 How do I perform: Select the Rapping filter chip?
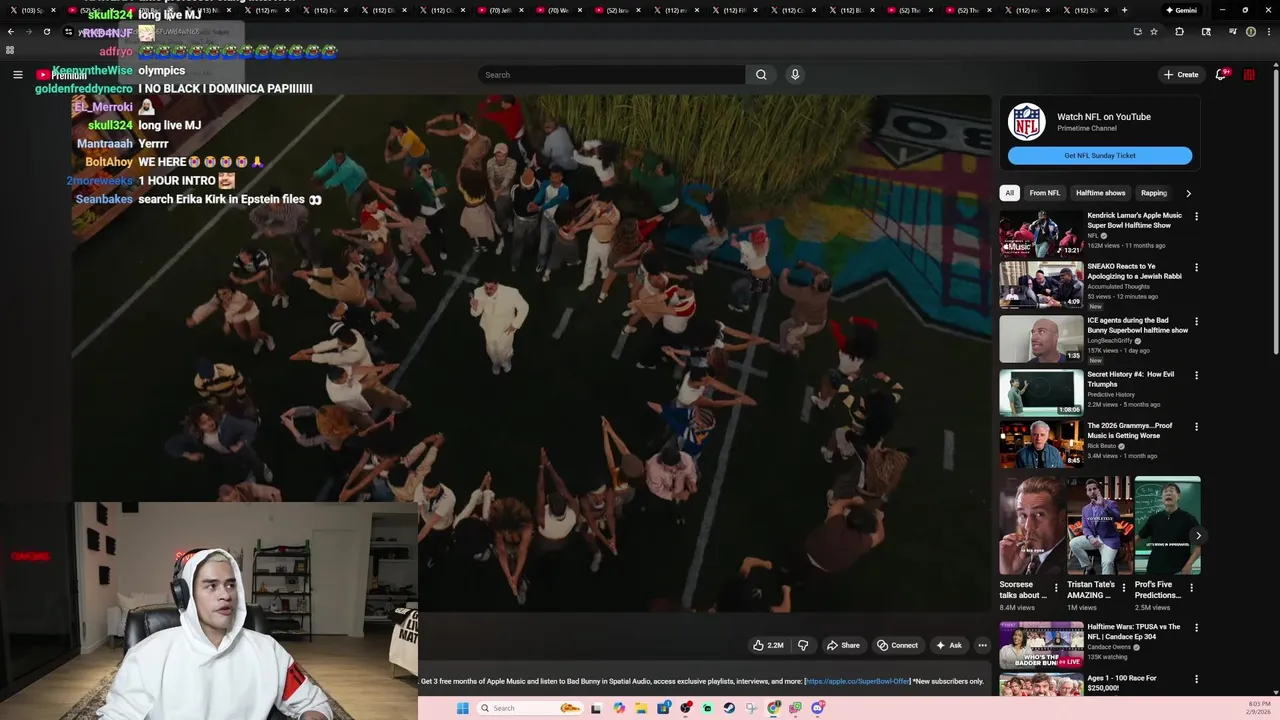pos(1154,193)
